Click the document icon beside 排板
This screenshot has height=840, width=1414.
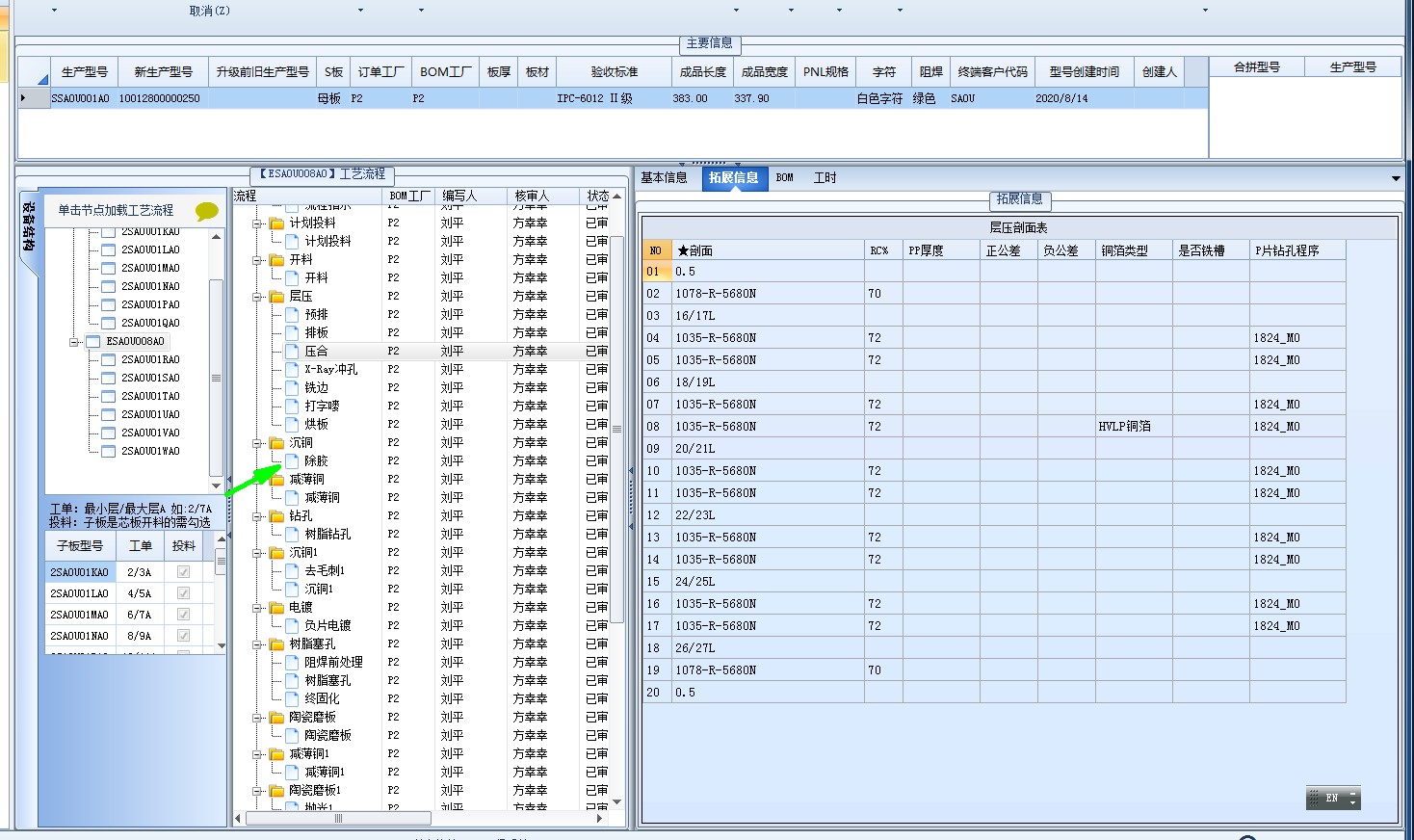pyautogui.click(x=292, y=333)
